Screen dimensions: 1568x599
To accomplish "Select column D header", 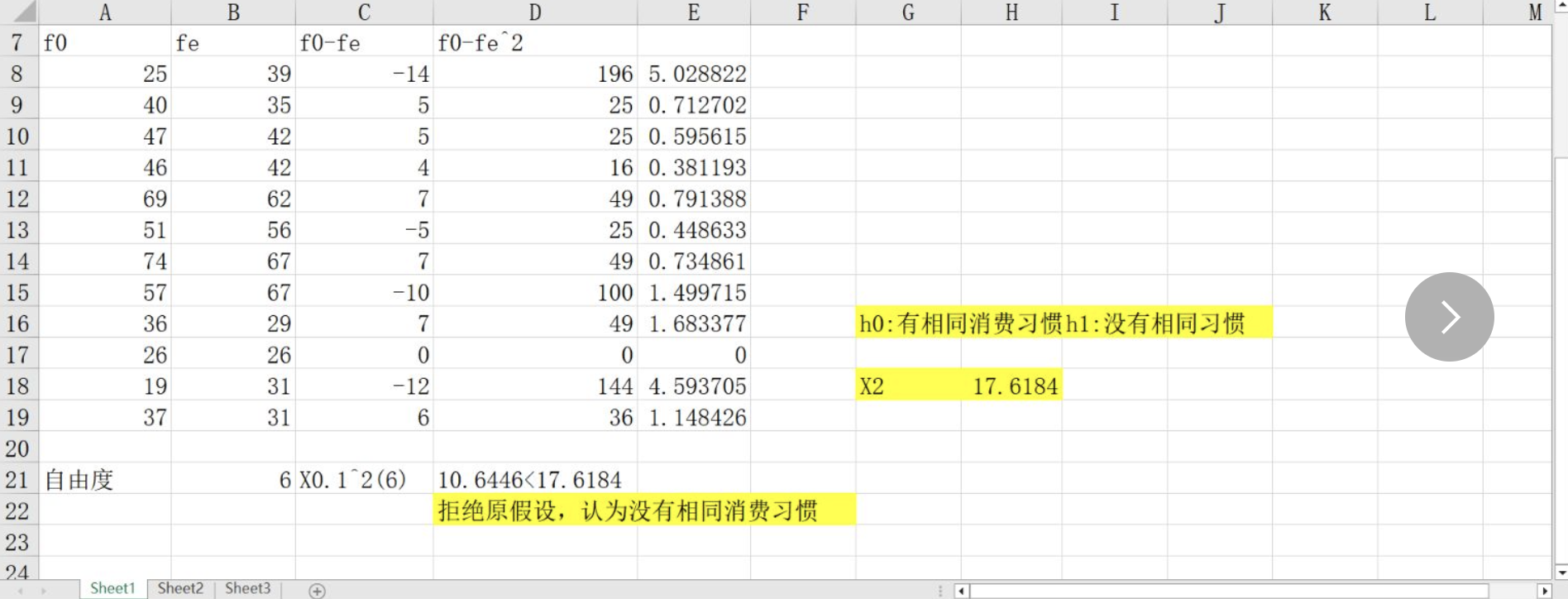I will (x=535, y=12).
